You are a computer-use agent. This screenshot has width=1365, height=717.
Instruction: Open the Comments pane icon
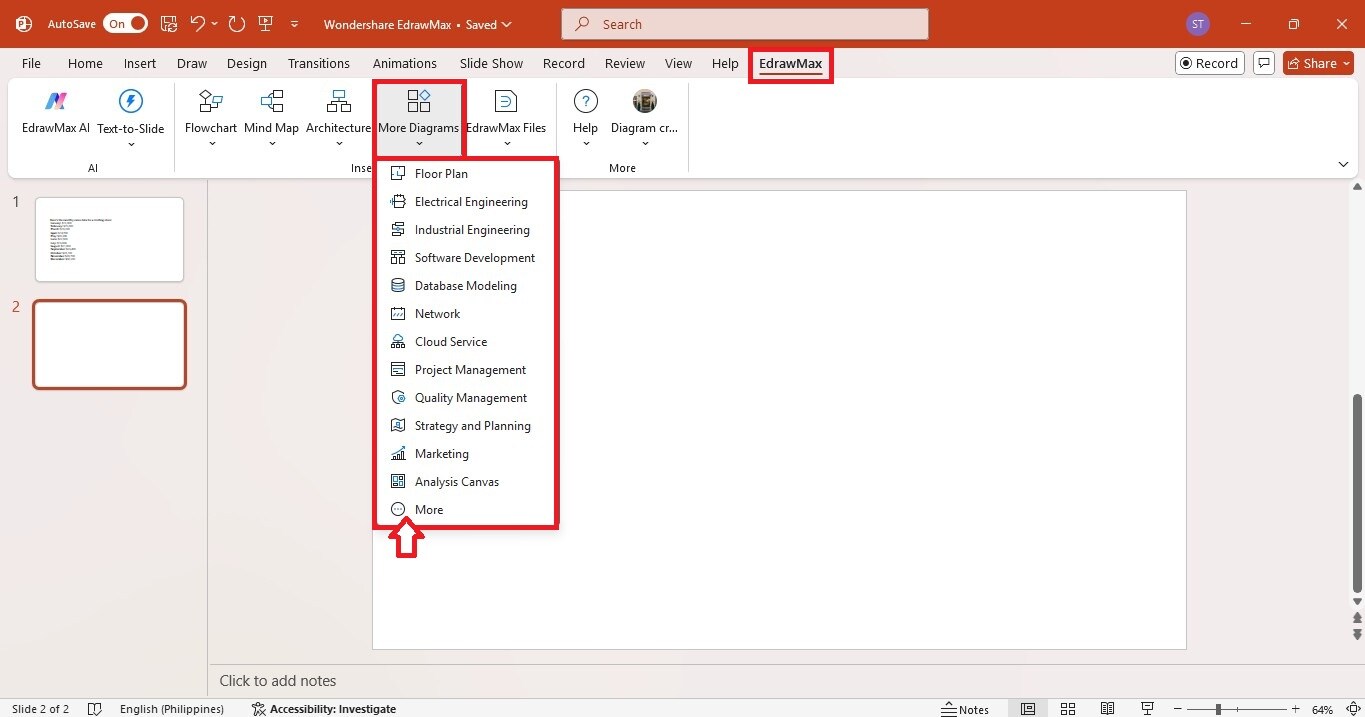click(1264, 63)
